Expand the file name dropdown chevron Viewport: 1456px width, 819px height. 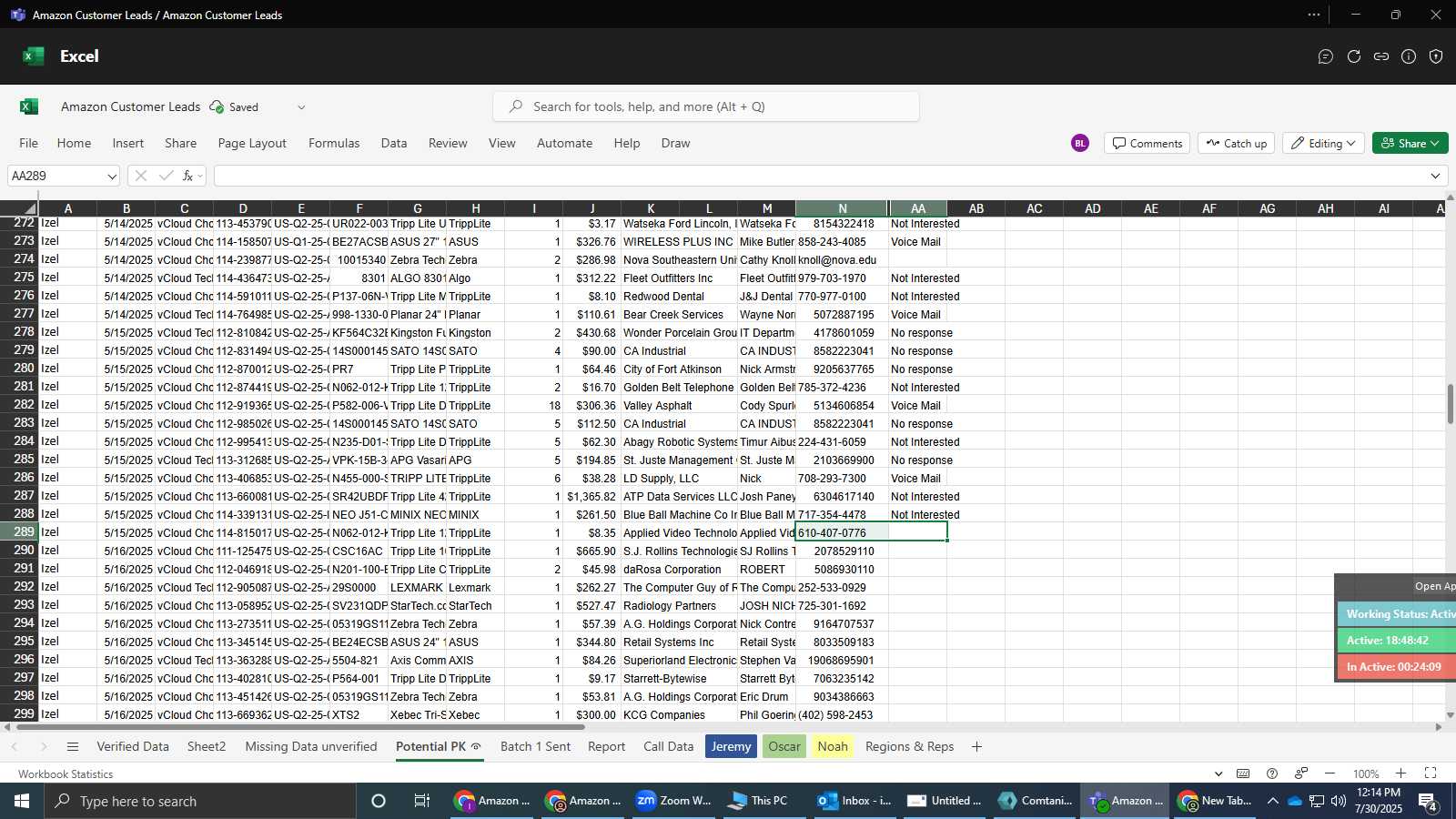[301, 107]
